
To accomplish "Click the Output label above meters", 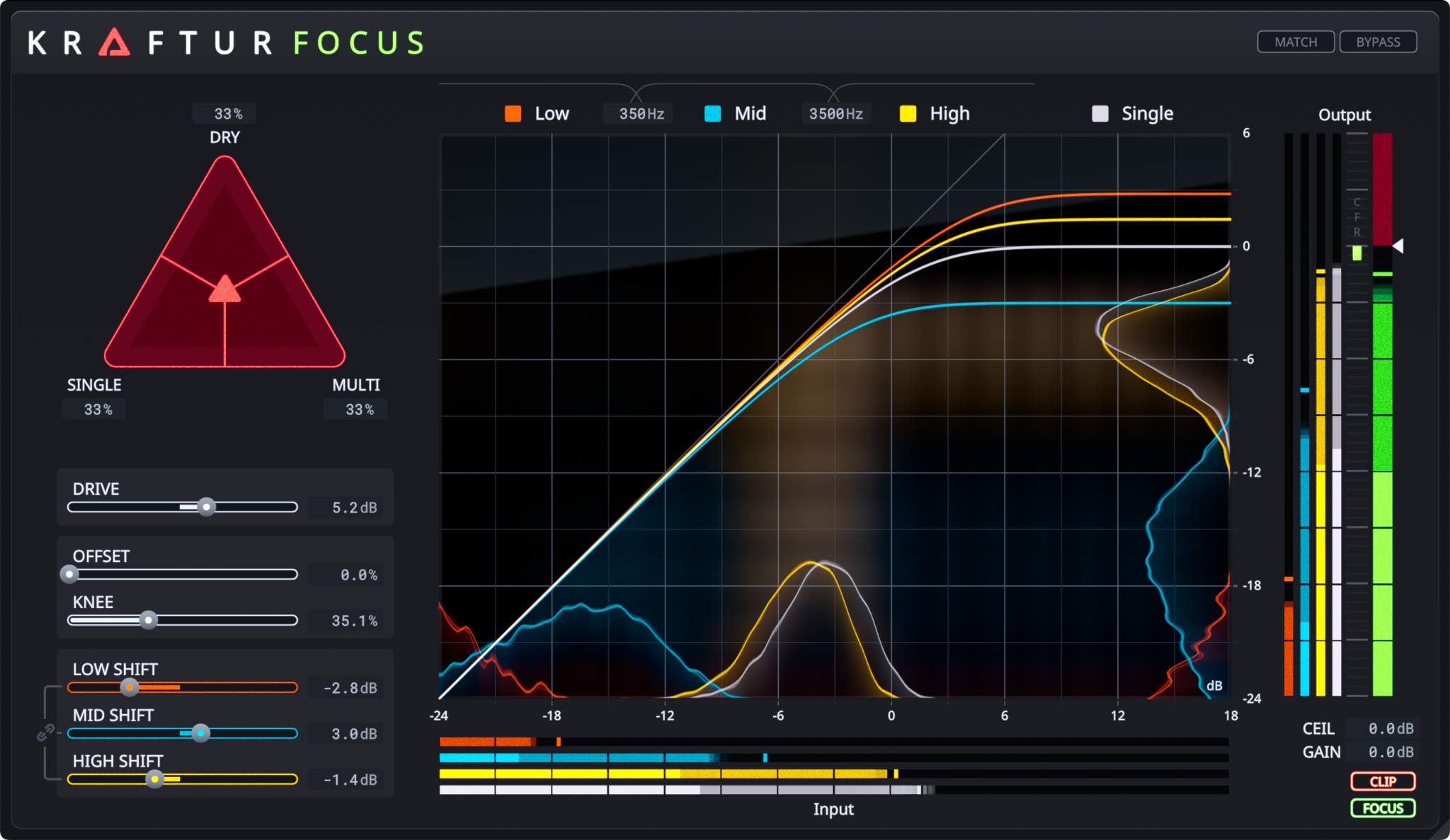I will coord(1345,115).
